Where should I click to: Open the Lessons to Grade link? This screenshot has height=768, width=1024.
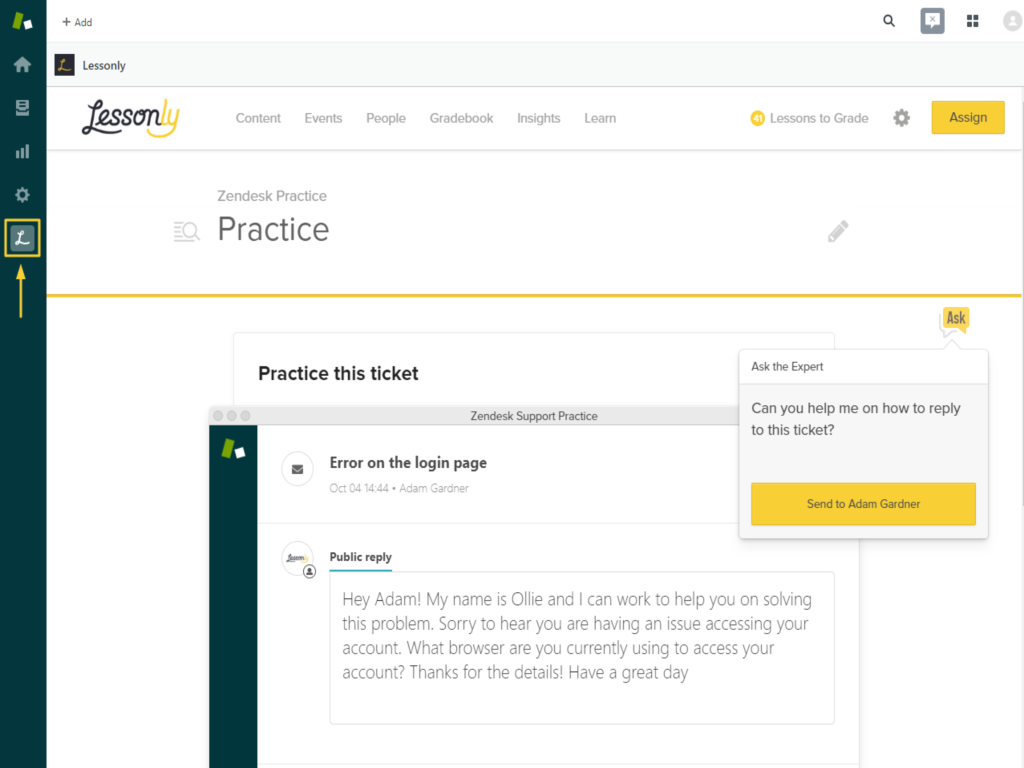pyautogui.click(x=809, y=118)
